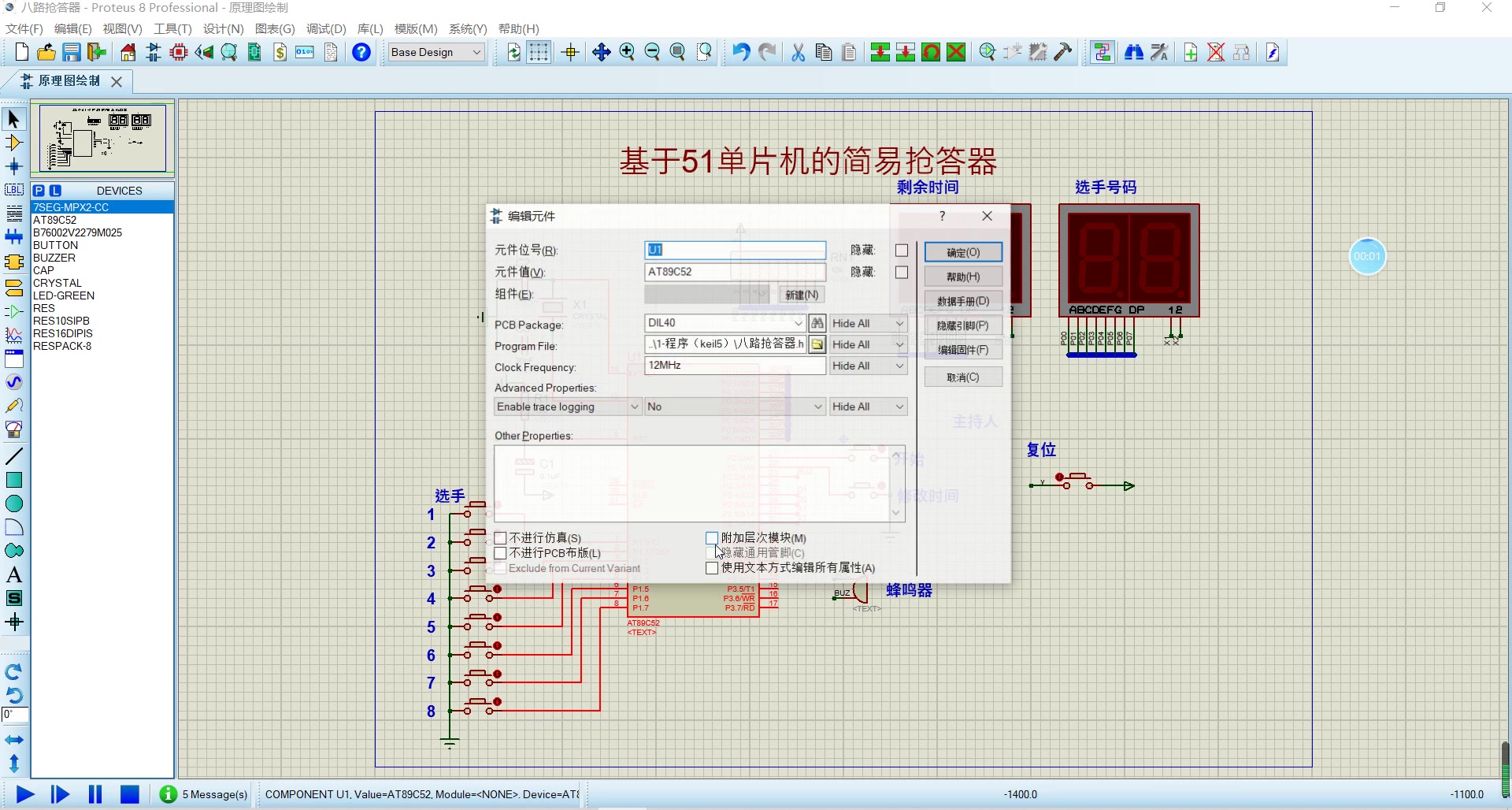
Task: Click the Save Project toolbar icon
Action: click(72, 53)
